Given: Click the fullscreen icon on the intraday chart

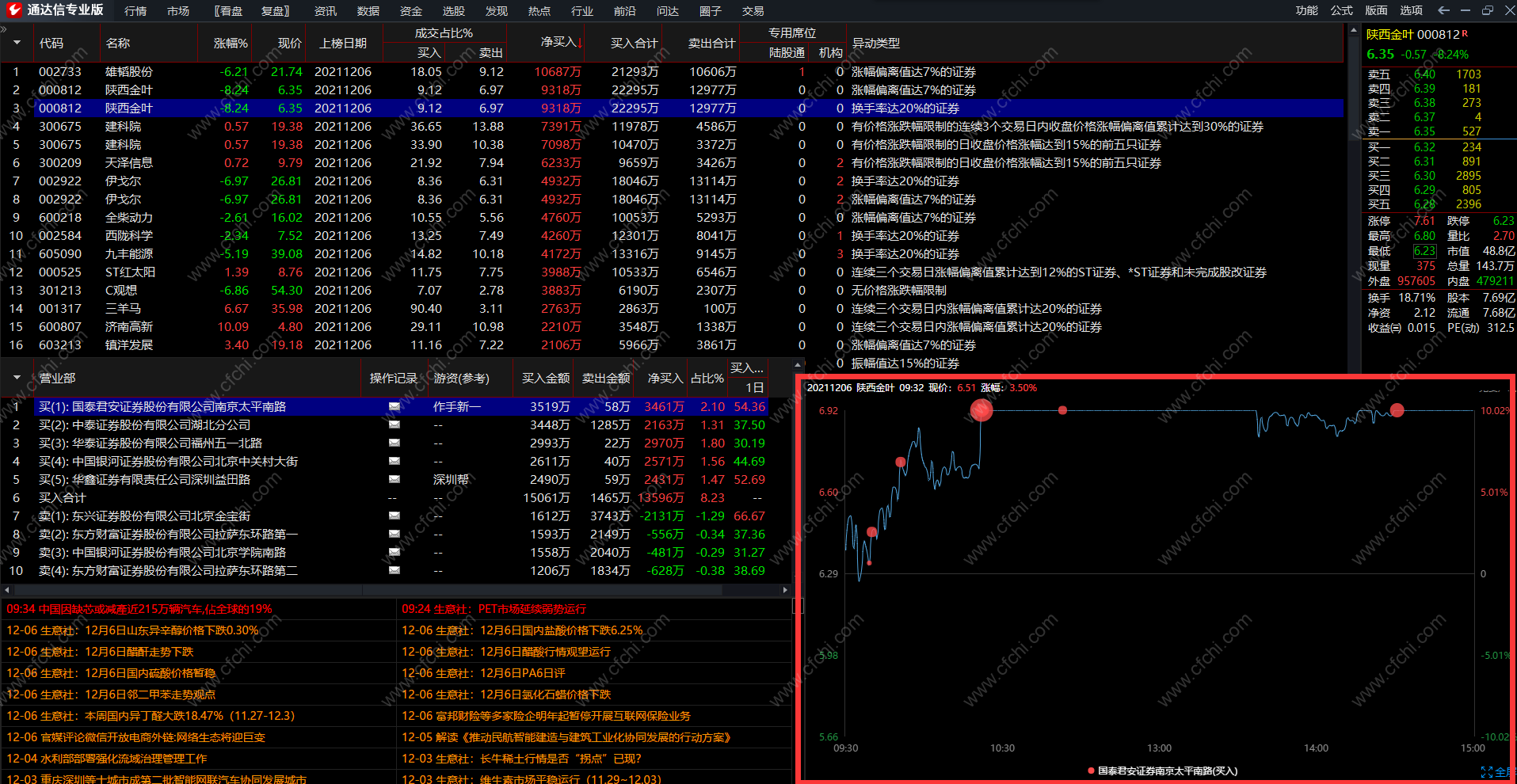Looking at the screenshot, I should point(1486,771).
